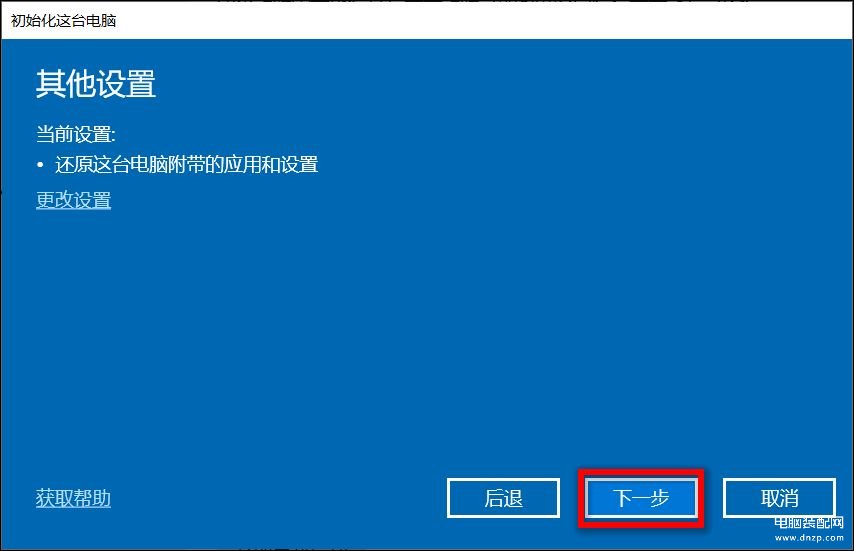Click the 还原这台电脑附带的应用和设置 list item
This screenshot has width=854, height=551.
(187, 164)
